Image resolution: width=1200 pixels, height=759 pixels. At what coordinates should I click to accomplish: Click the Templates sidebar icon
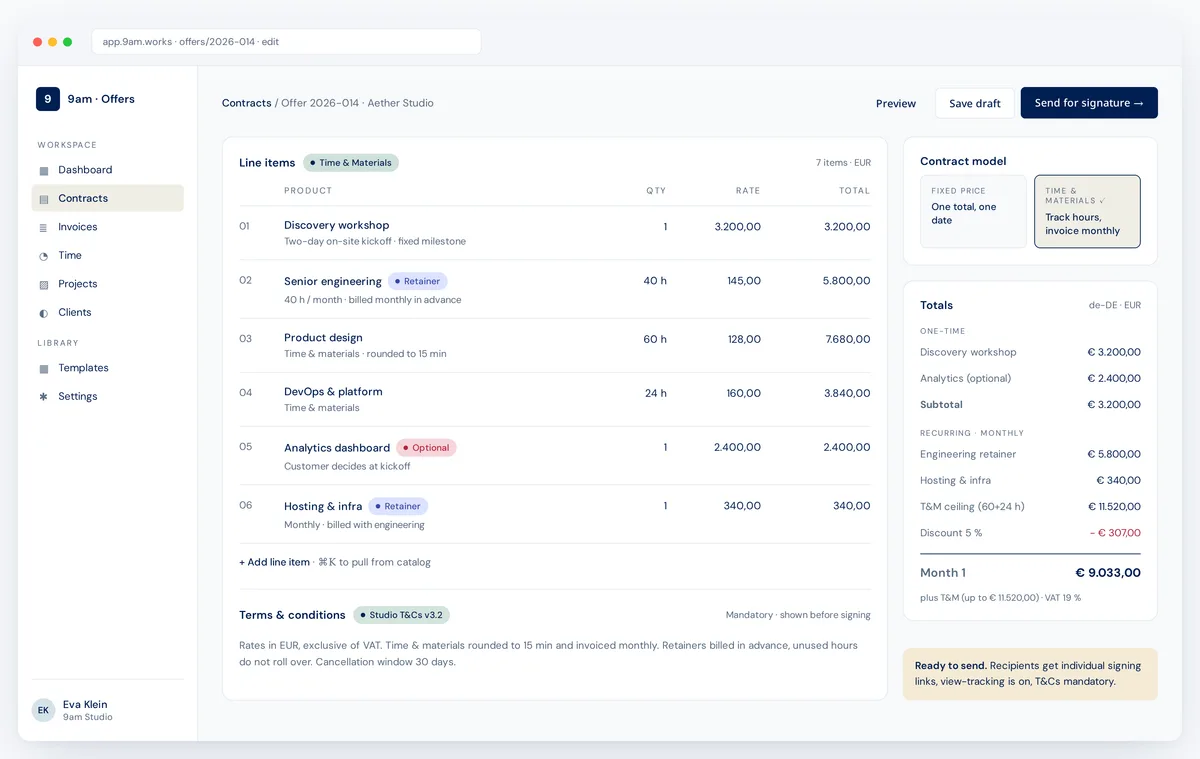(43, 369)
